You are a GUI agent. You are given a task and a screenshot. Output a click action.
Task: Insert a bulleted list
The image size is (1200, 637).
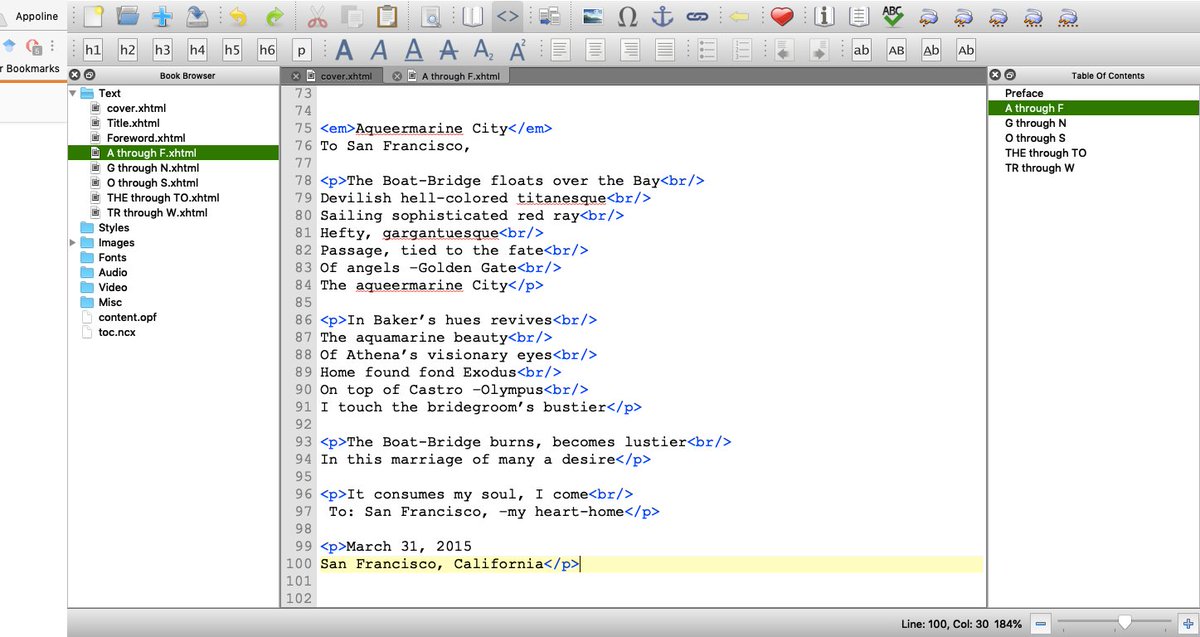click(x=707, y=50)
